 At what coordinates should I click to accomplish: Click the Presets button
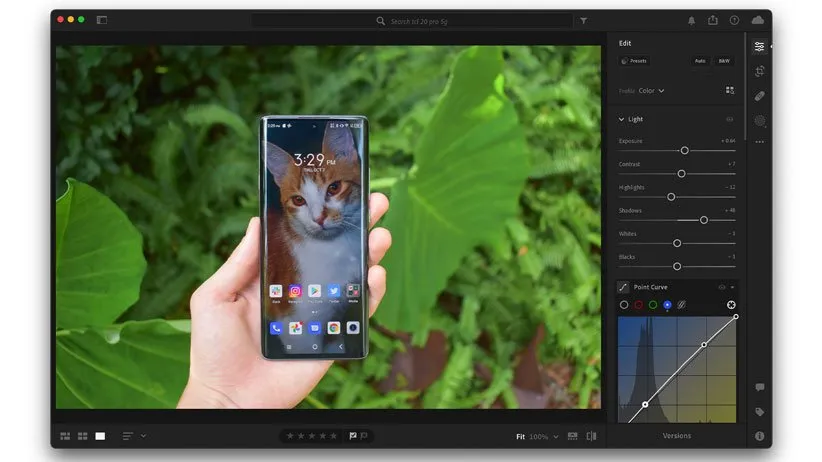tap(634, 61)
